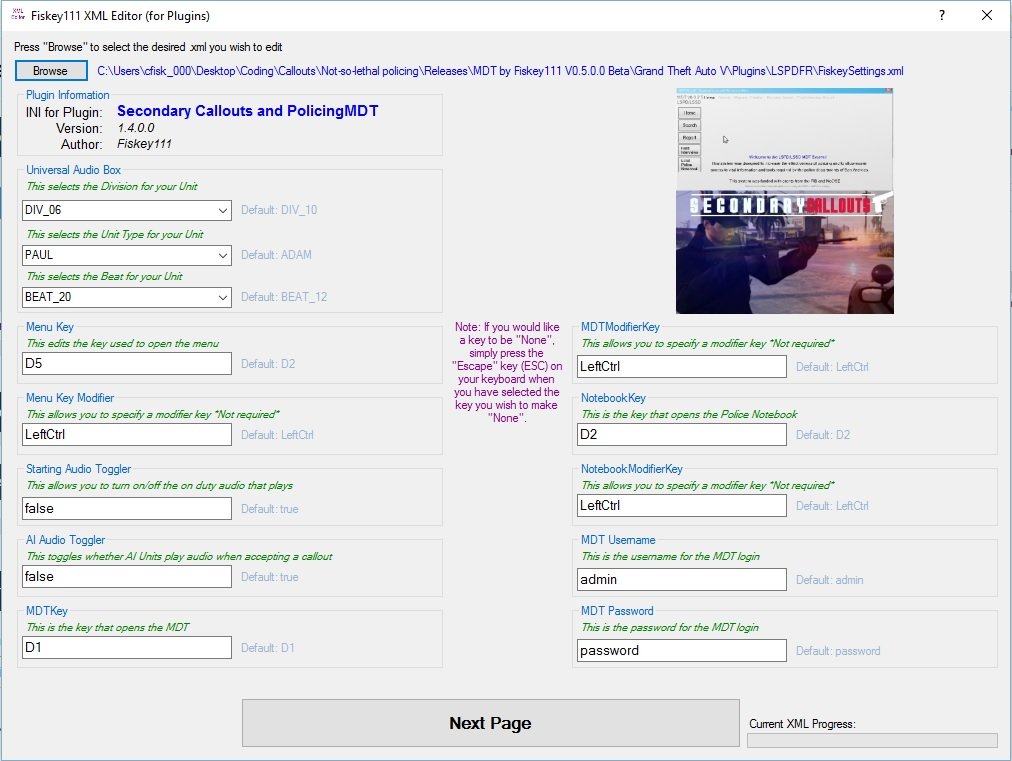Close the XML Editor window
The image size is (1012, 761).
click(987, 16)
